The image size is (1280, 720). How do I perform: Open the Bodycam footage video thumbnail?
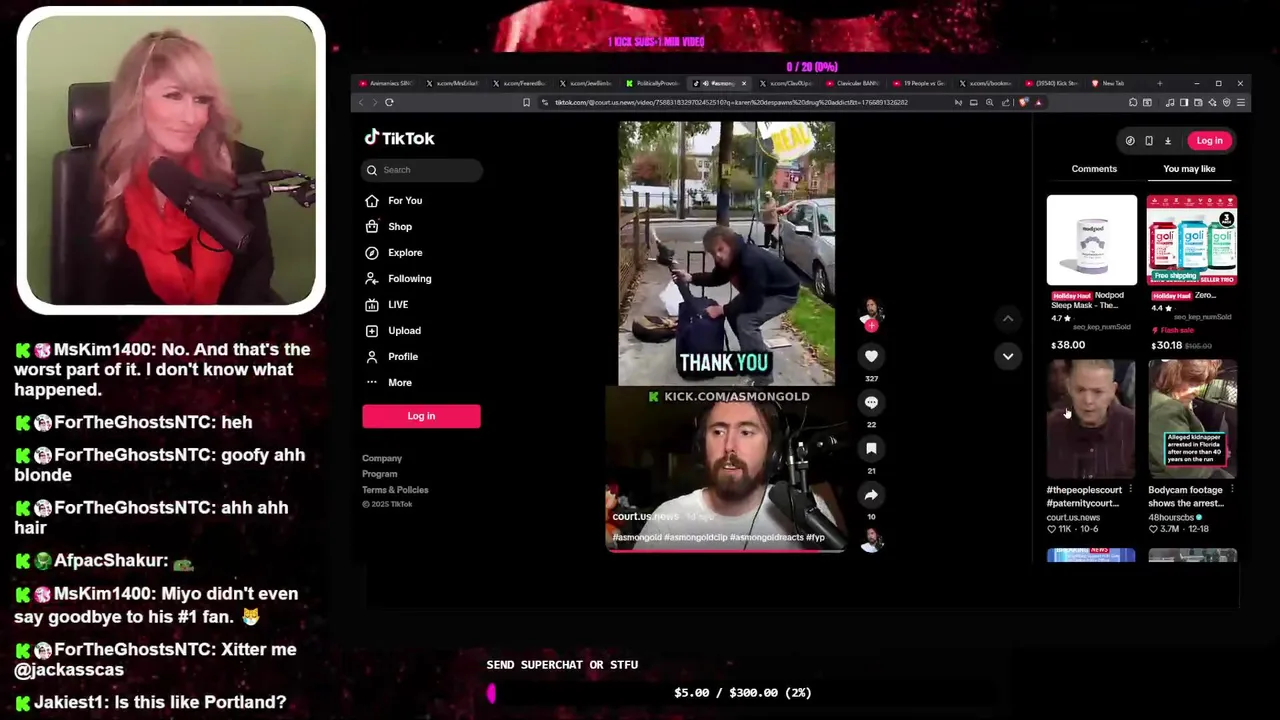(x=1192, y=419)
